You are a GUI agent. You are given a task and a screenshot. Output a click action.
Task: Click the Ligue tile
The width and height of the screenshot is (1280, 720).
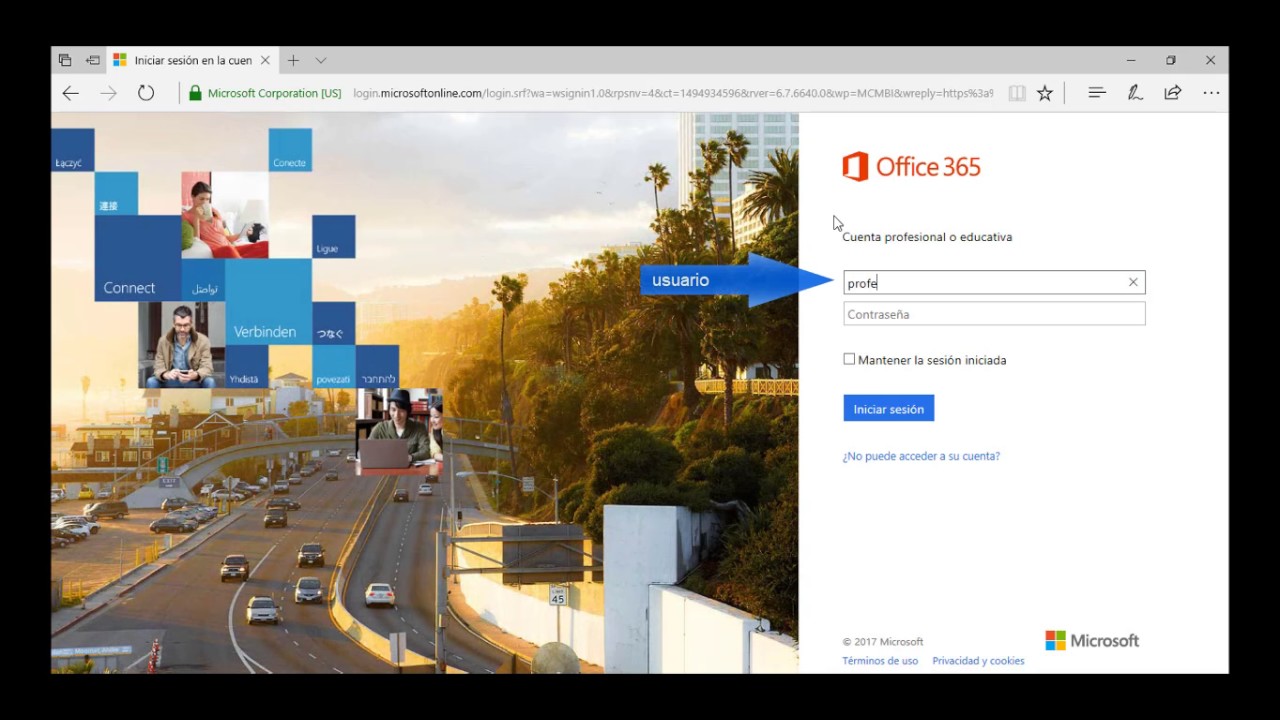[333, 237]
